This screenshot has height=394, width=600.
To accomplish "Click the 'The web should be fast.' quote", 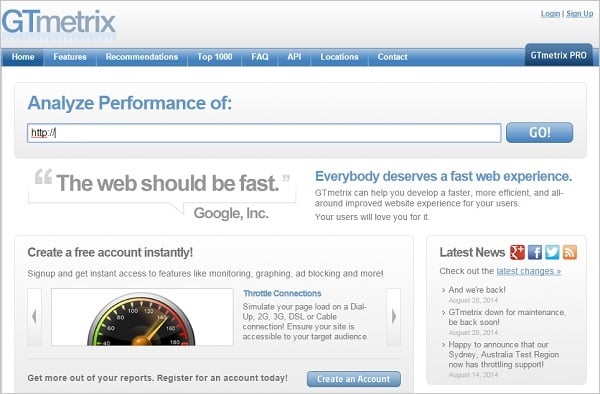I will (168, 183).
